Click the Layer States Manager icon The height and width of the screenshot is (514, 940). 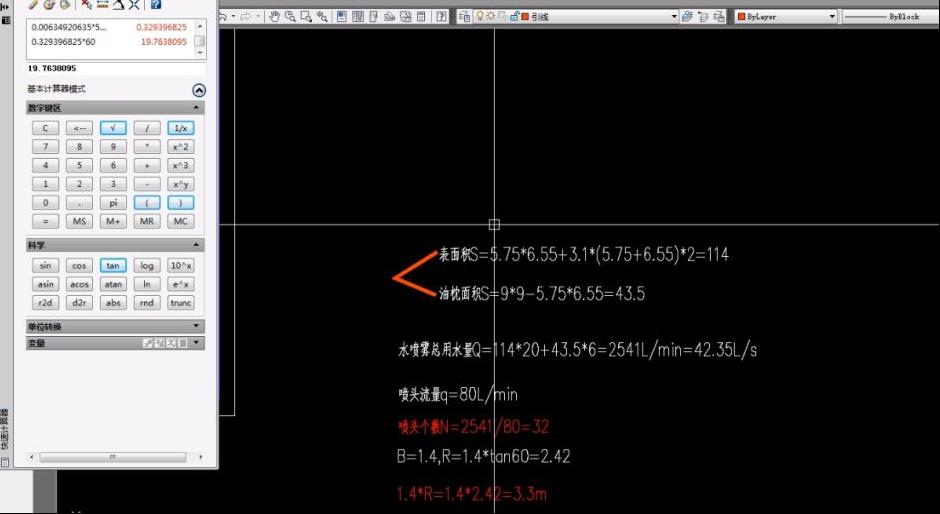pyautogui.click(x=718, y=17)
